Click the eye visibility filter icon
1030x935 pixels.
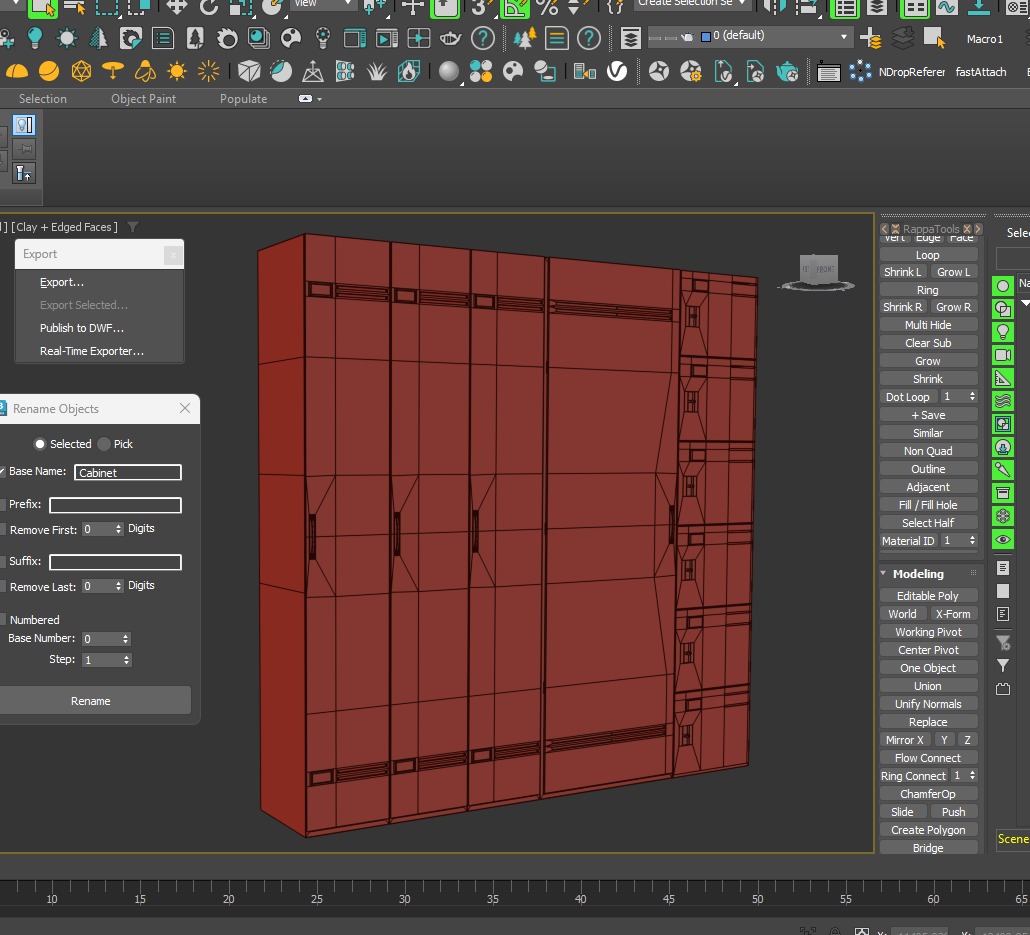click(x=1003, y=540)
